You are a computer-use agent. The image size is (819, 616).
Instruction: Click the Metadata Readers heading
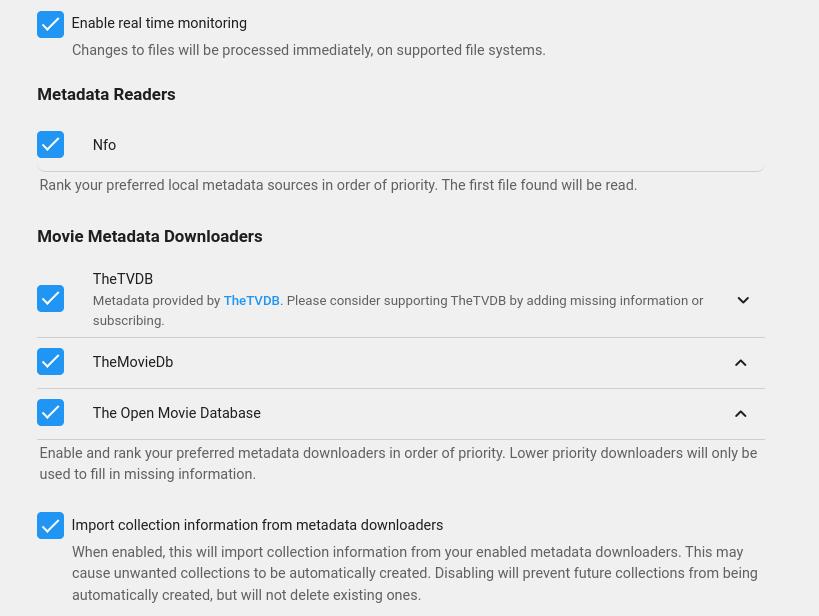[106, 94]
